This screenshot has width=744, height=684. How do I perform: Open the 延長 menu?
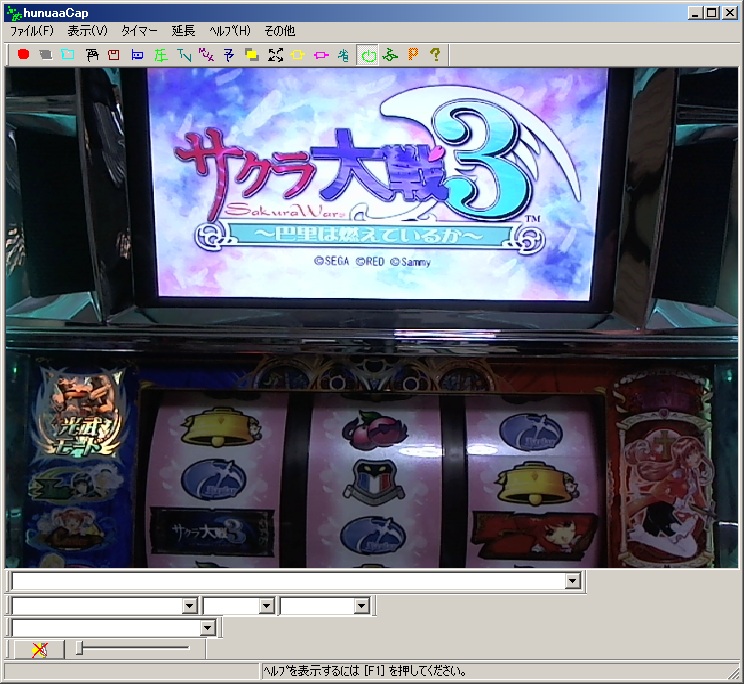[183, 31]
